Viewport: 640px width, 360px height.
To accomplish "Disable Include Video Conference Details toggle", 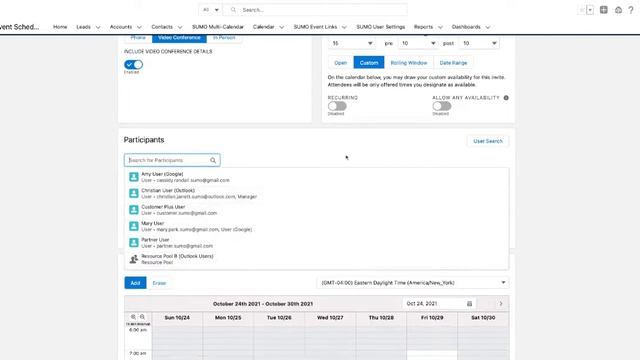I will (x=133, y=64).
